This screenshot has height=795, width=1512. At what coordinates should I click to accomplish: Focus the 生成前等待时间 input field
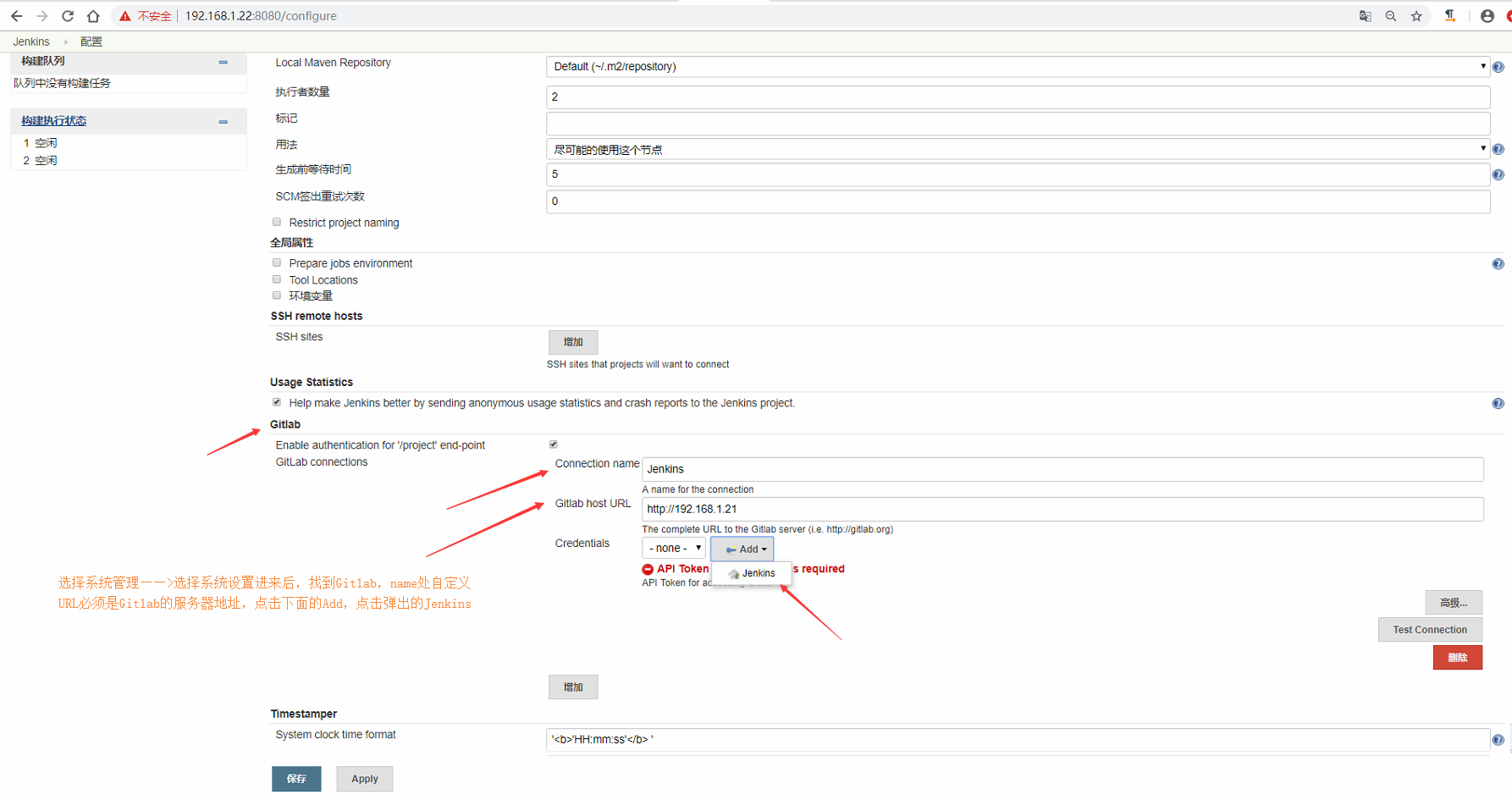coord(1018,174)
